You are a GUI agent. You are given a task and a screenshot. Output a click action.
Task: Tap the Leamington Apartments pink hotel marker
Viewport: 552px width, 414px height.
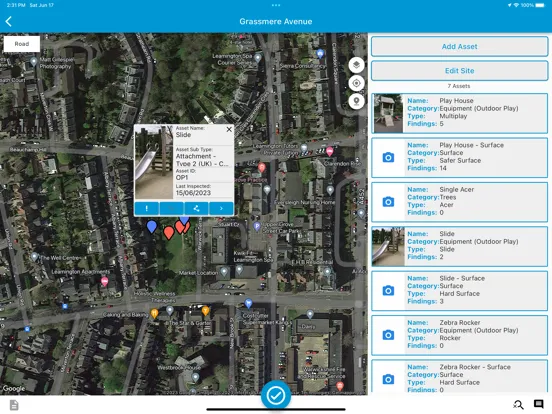pos(105,281)
